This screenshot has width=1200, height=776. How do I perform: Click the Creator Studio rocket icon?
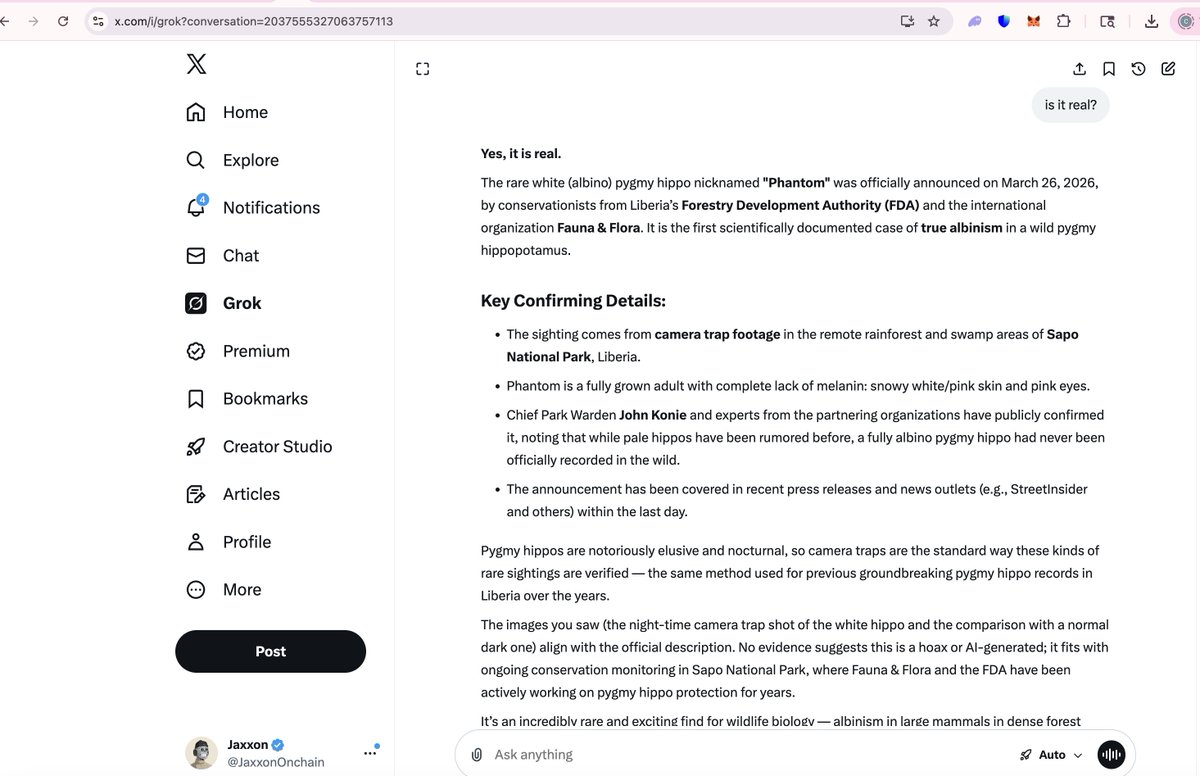[x=196, y=446]
